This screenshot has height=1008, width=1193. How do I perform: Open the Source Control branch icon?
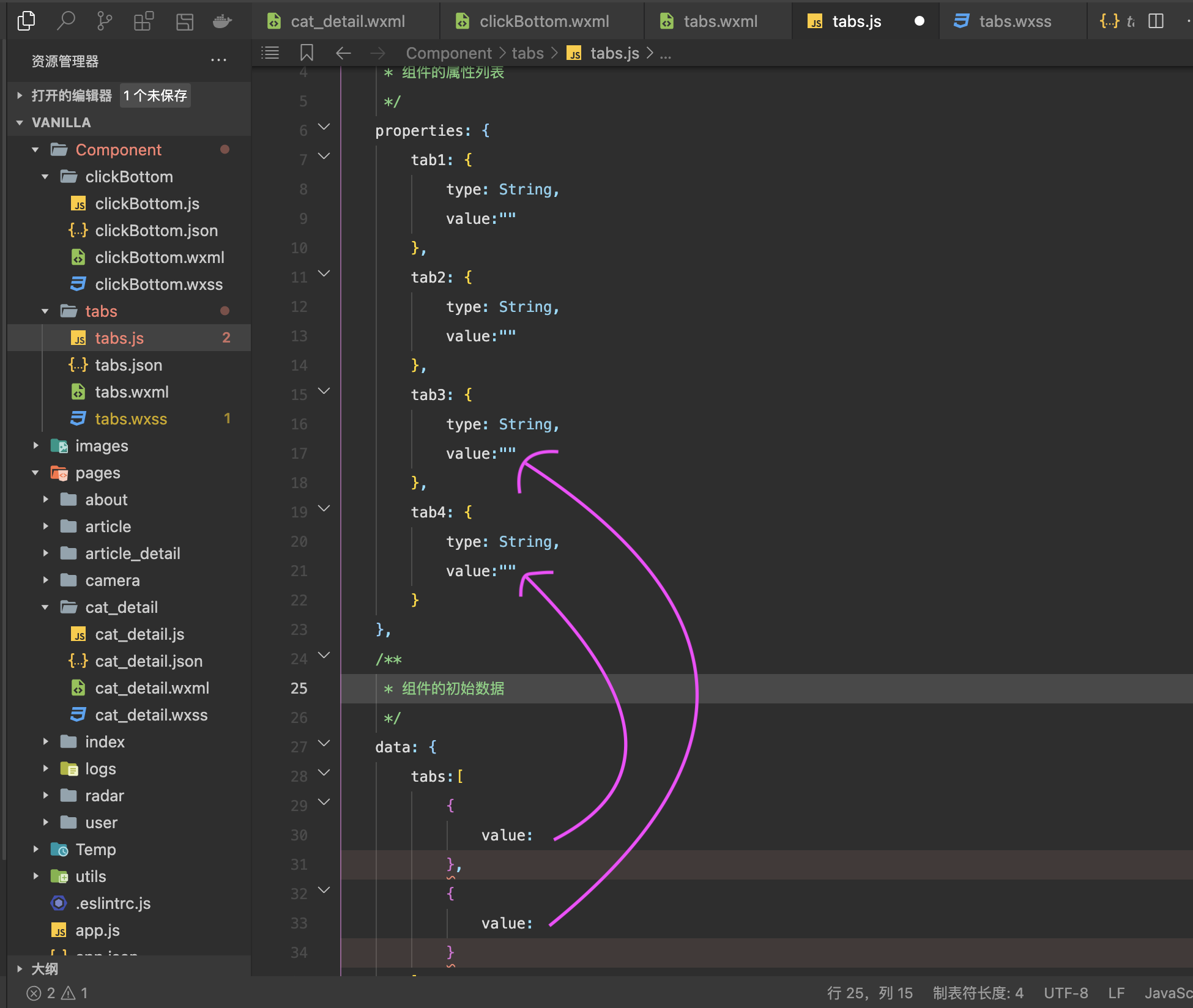click(x=105, y=21)
